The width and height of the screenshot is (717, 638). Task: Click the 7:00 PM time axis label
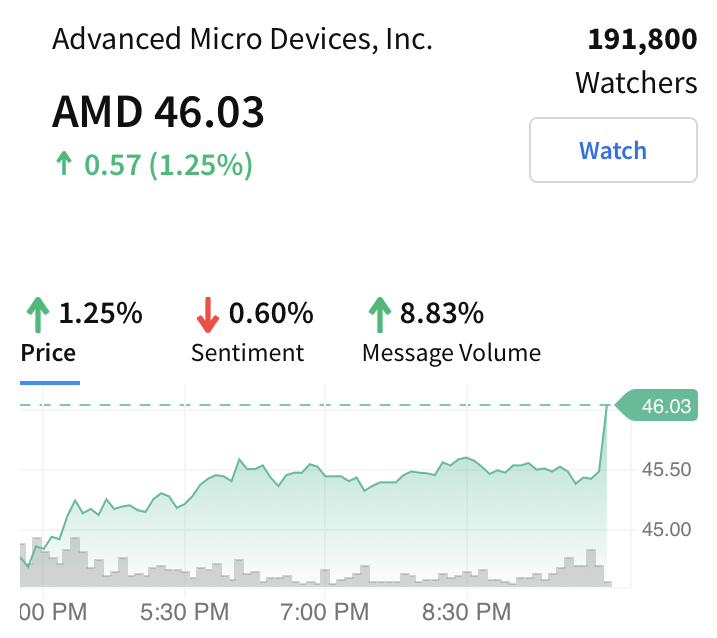tap(327, 610)
